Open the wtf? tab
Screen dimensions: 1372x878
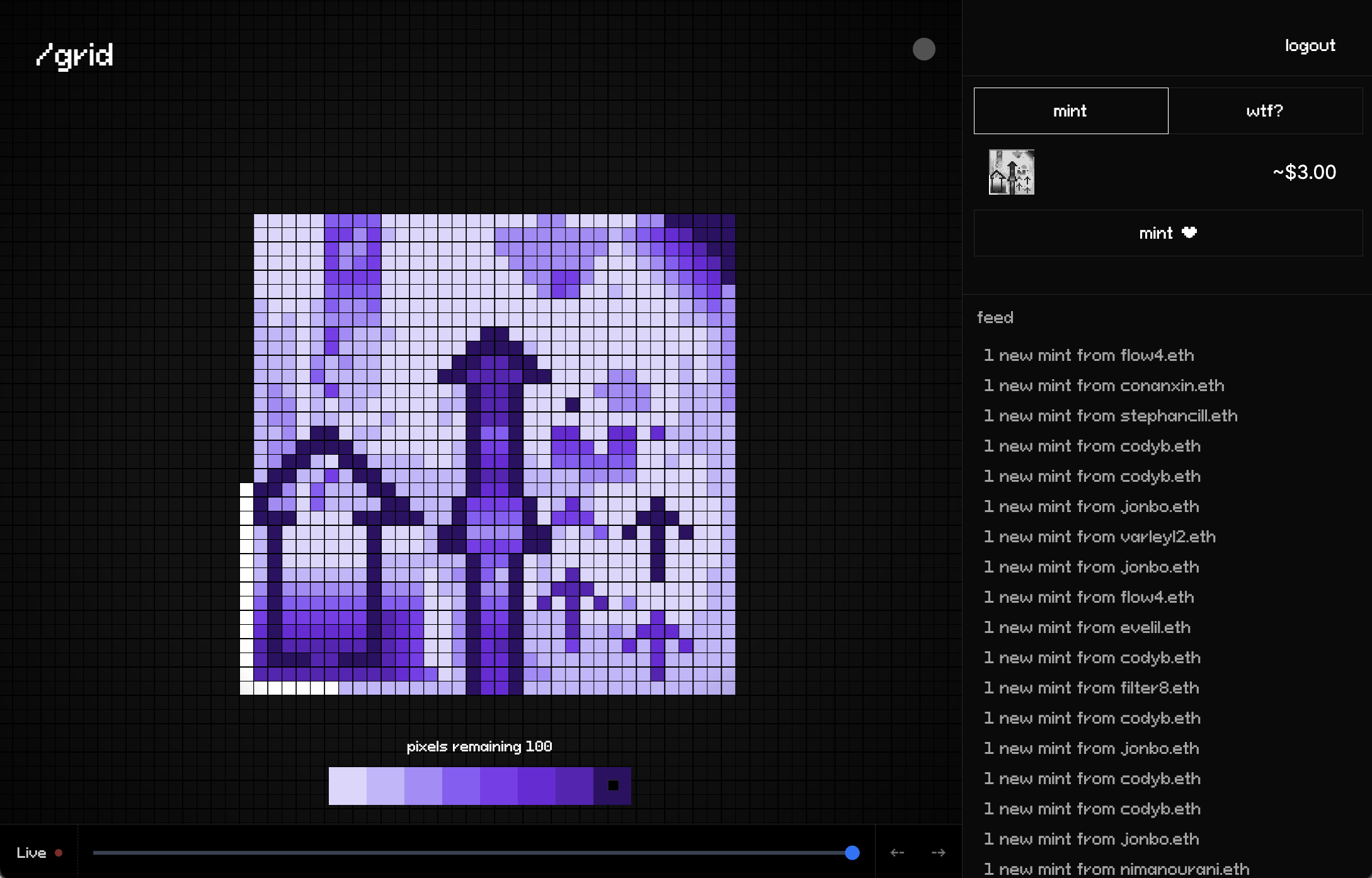pos(1264,111)
